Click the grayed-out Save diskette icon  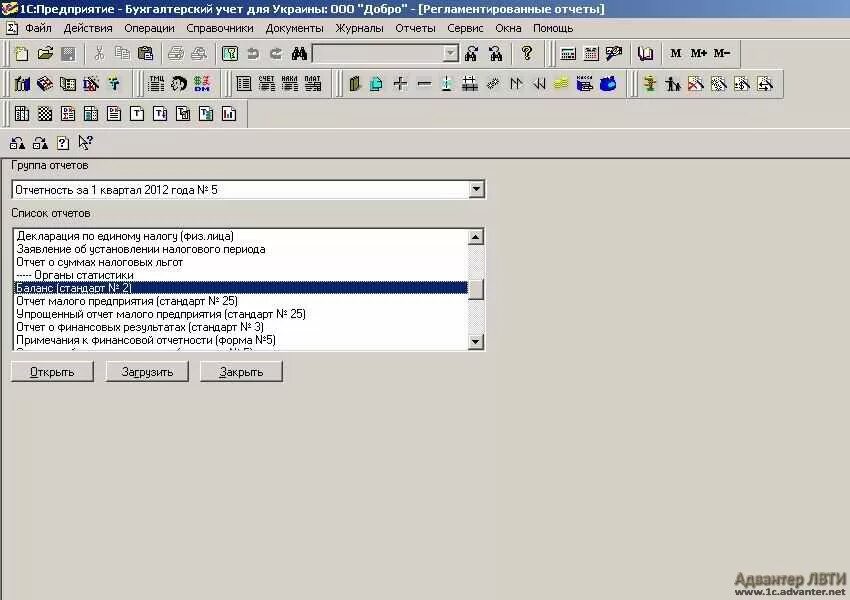[68, 53]
